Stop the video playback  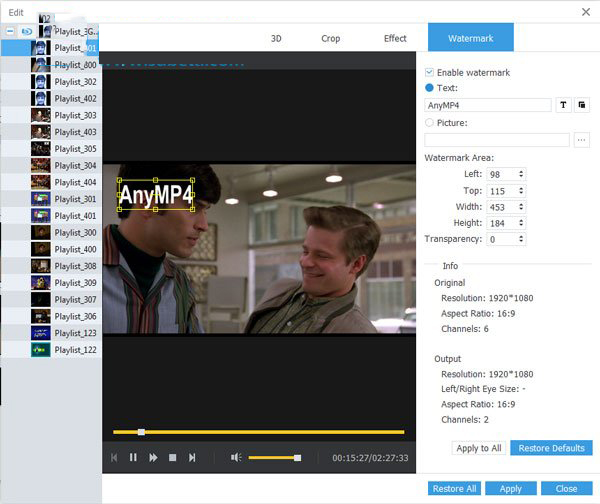(173, 458)
